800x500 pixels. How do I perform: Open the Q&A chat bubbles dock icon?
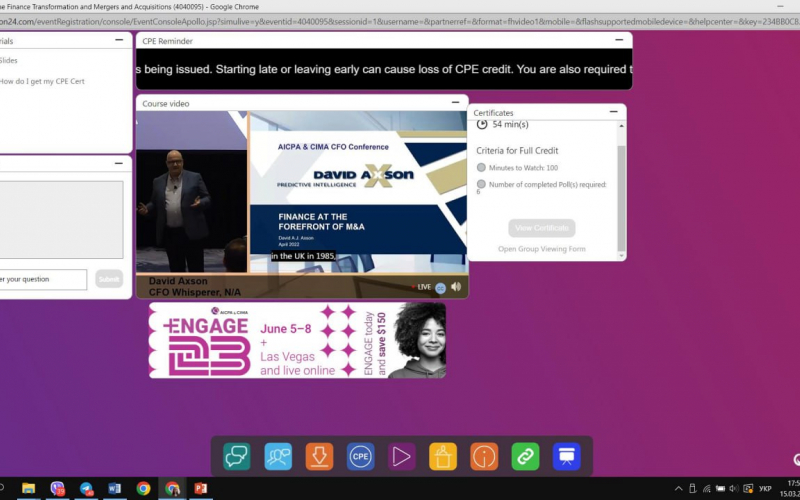tap(237, 456)
